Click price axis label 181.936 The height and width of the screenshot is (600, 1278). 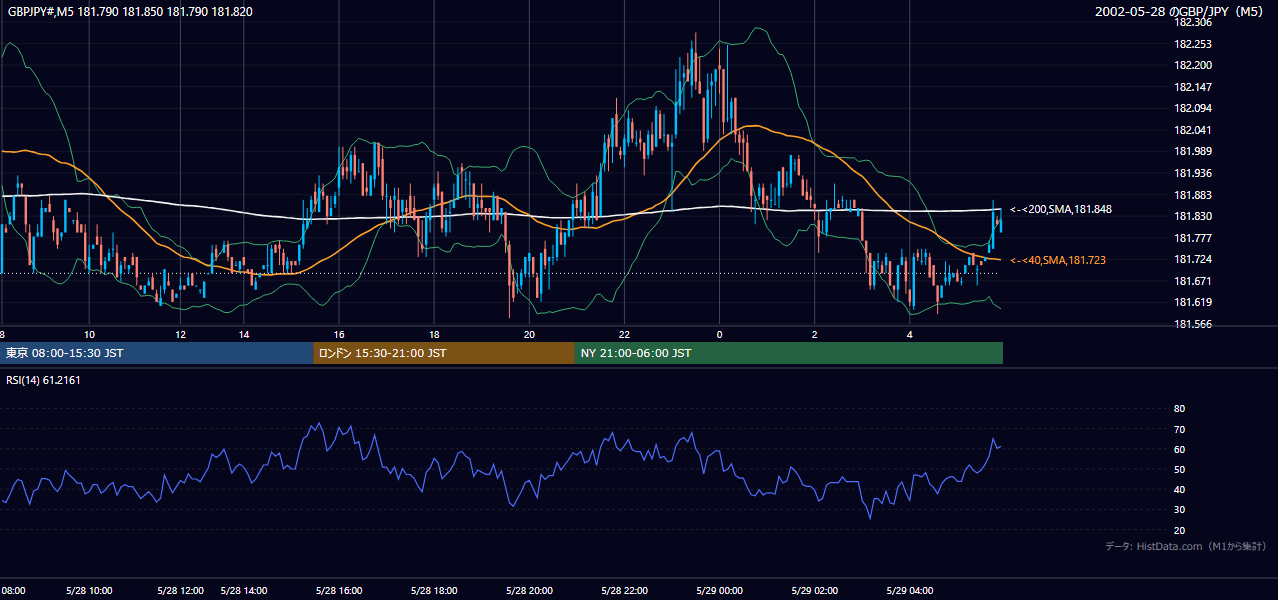tap(1192, 173)
